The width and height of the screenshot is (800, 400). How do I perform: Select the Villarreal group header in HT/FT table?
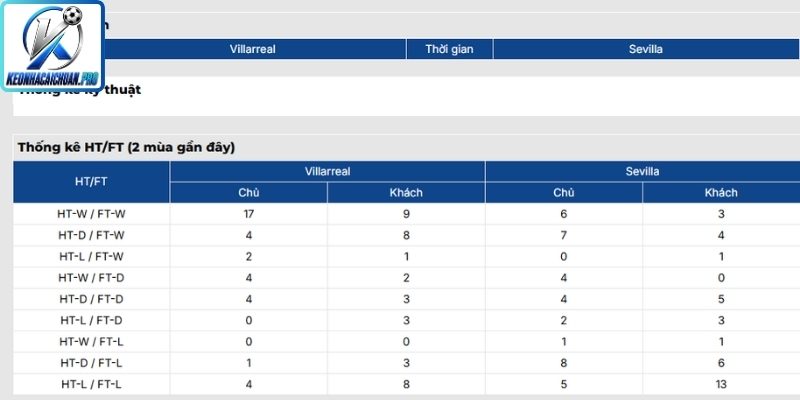click(328, 171)
